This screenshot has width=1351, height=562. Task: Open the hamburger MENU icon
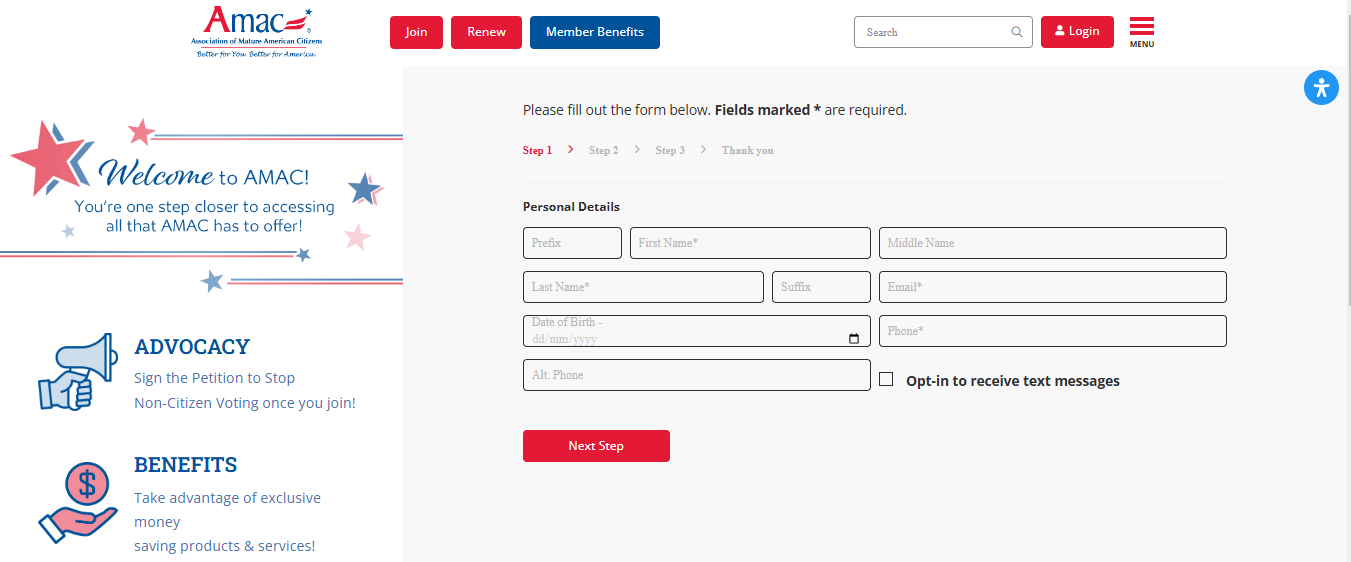(x=1142, y=31)
